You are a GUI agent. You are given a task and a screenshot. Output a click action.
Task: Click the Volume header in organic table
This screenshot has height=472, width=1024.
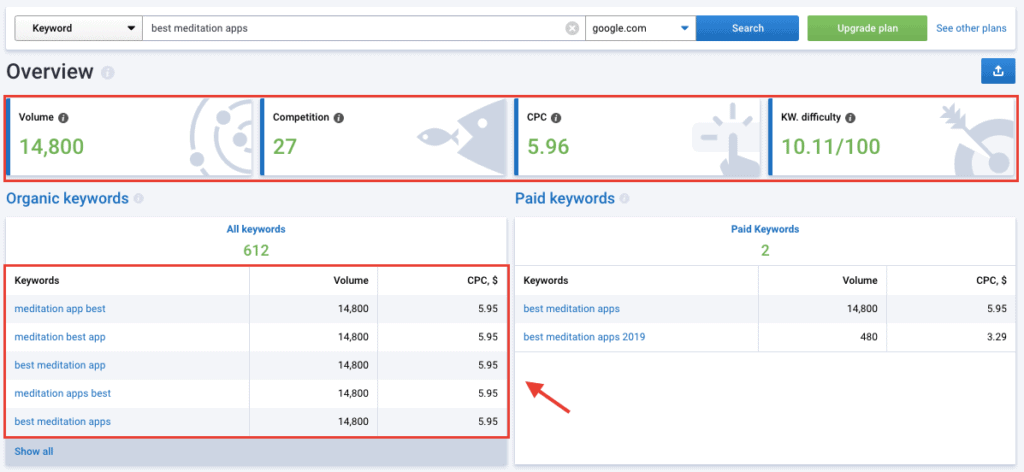coord(353,281)
